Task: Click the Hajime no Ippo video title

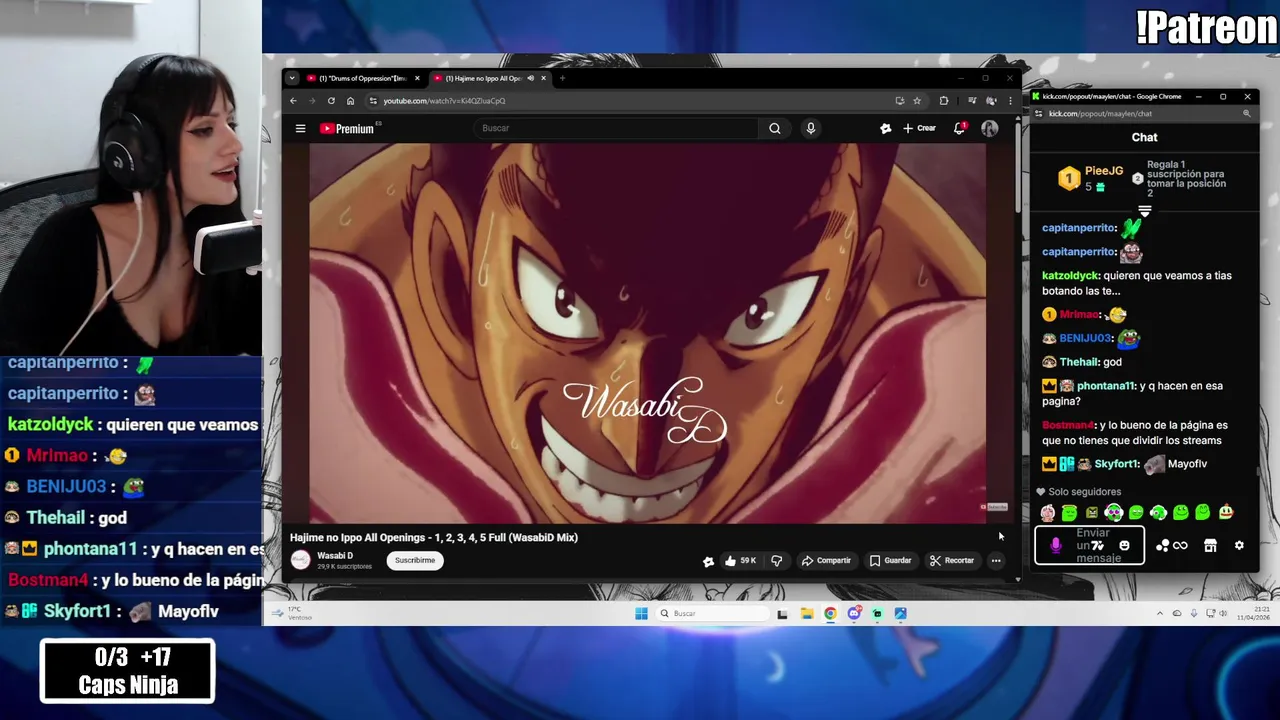Action: click(x=434, y=537)
